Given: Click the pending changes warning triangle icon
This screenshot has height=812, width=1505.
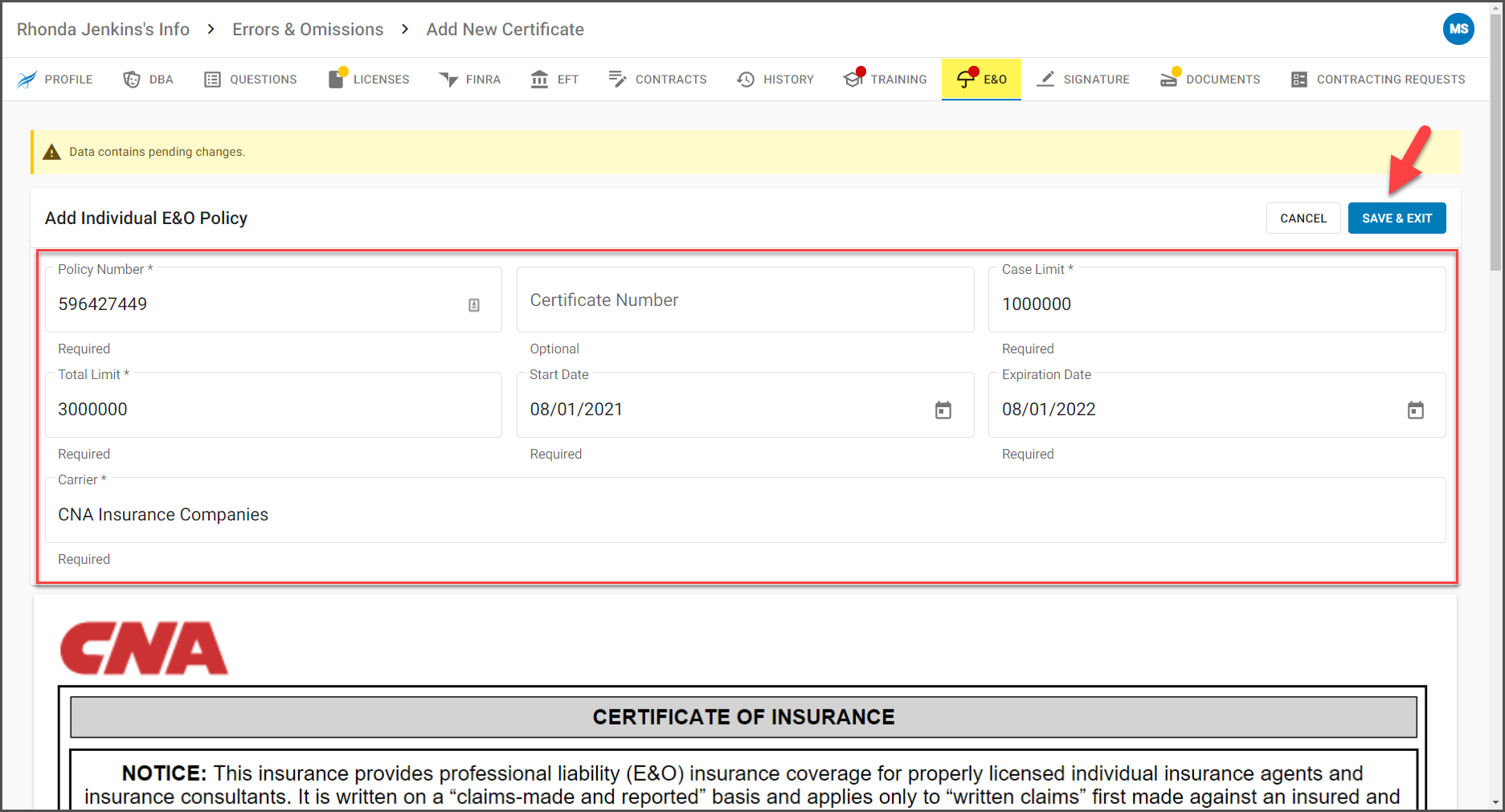Looking at the screenshot, I should (x=52, y=152).
